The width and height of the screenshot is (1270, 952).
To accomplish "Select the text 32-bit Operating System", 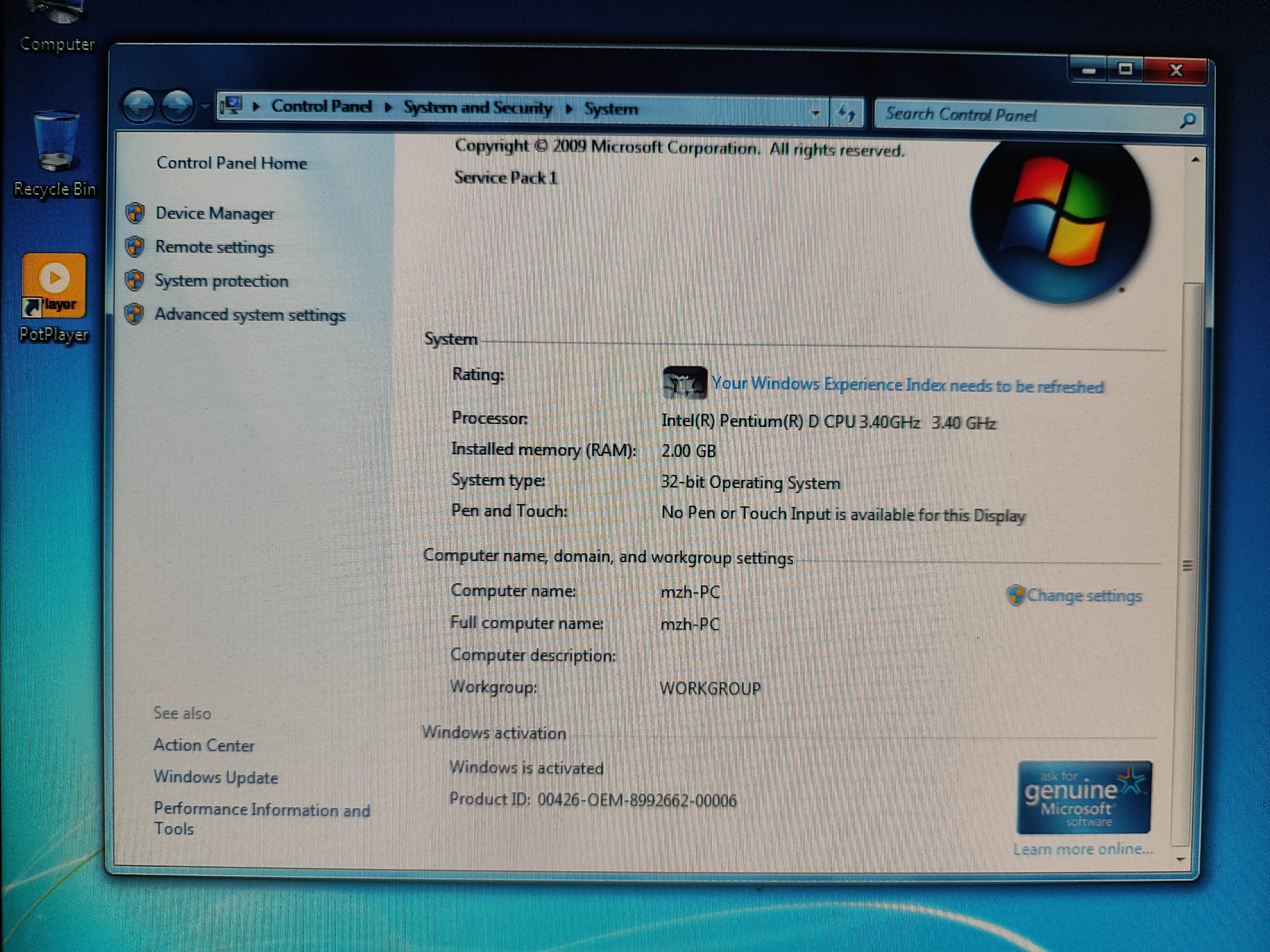I will tap(751, 482).
